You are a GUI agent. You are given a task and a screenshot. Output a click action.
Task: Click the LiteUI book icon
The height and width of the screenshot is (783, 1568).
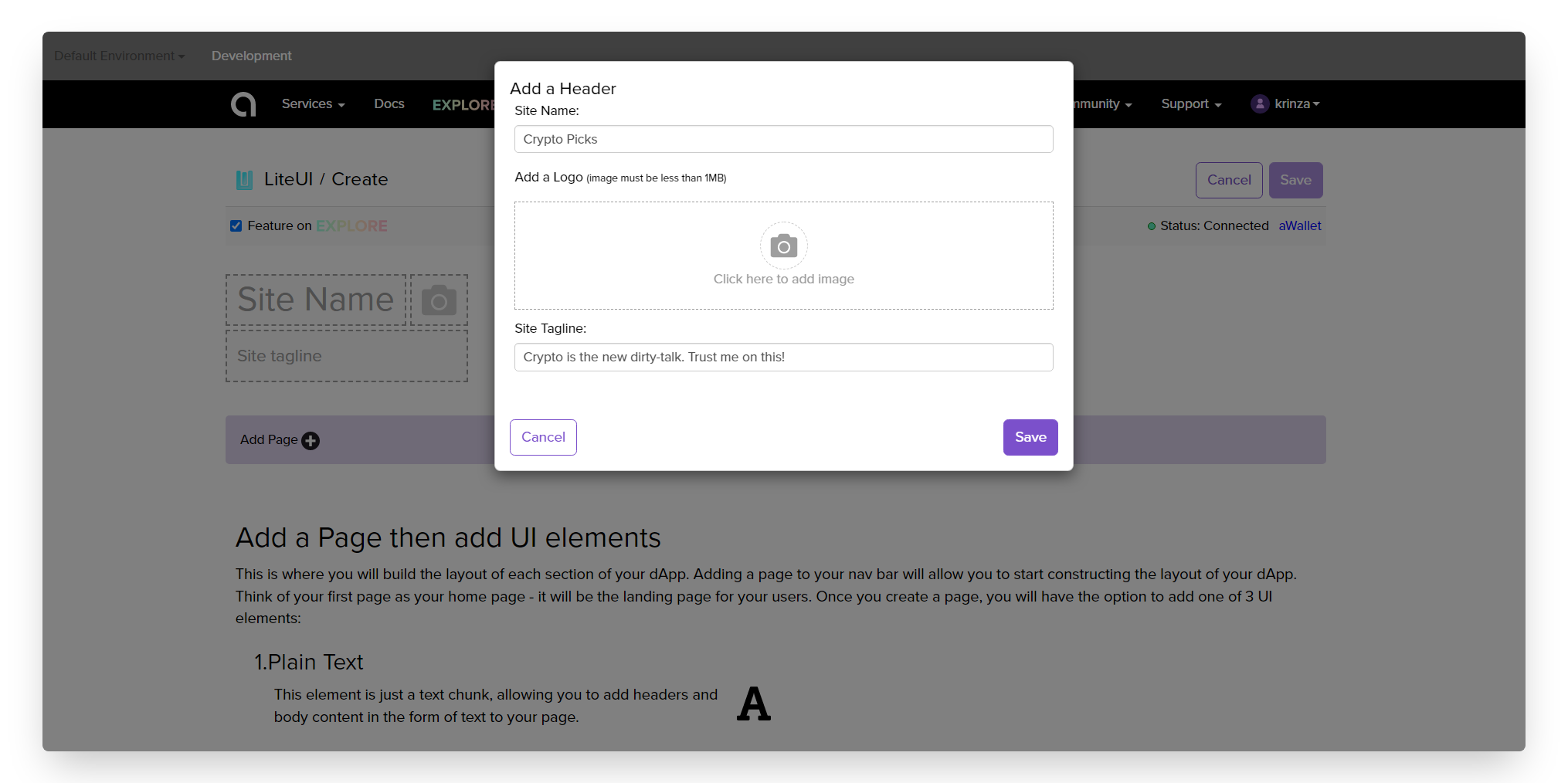coord(244,180)
